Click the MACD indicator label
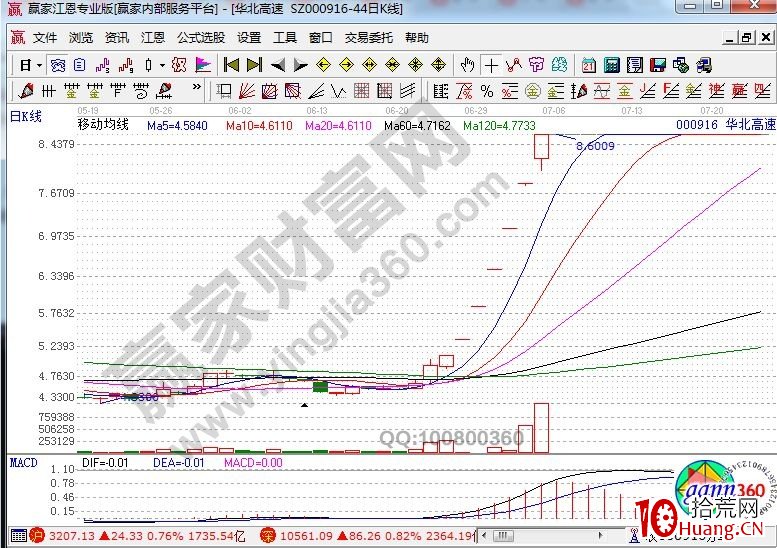This screenshot has width=777, height=548. [24, 463]
